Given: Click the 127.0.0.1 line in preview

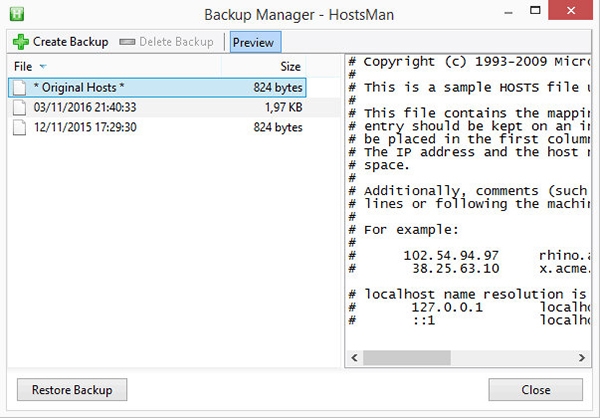Looking at the screenshot, I should point(469,307).
